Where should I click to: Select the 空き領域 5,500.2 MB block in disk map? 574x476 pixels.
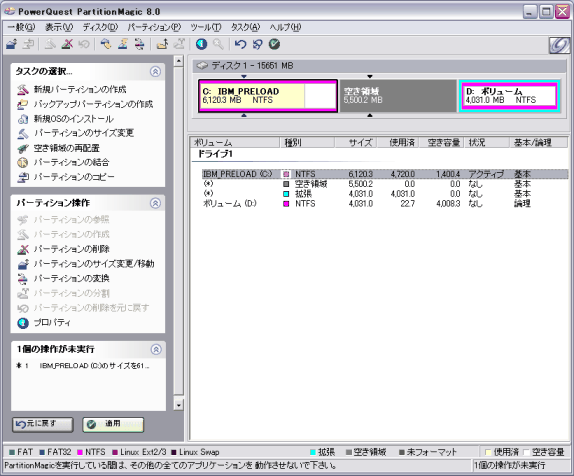click(x=398, y=96)
